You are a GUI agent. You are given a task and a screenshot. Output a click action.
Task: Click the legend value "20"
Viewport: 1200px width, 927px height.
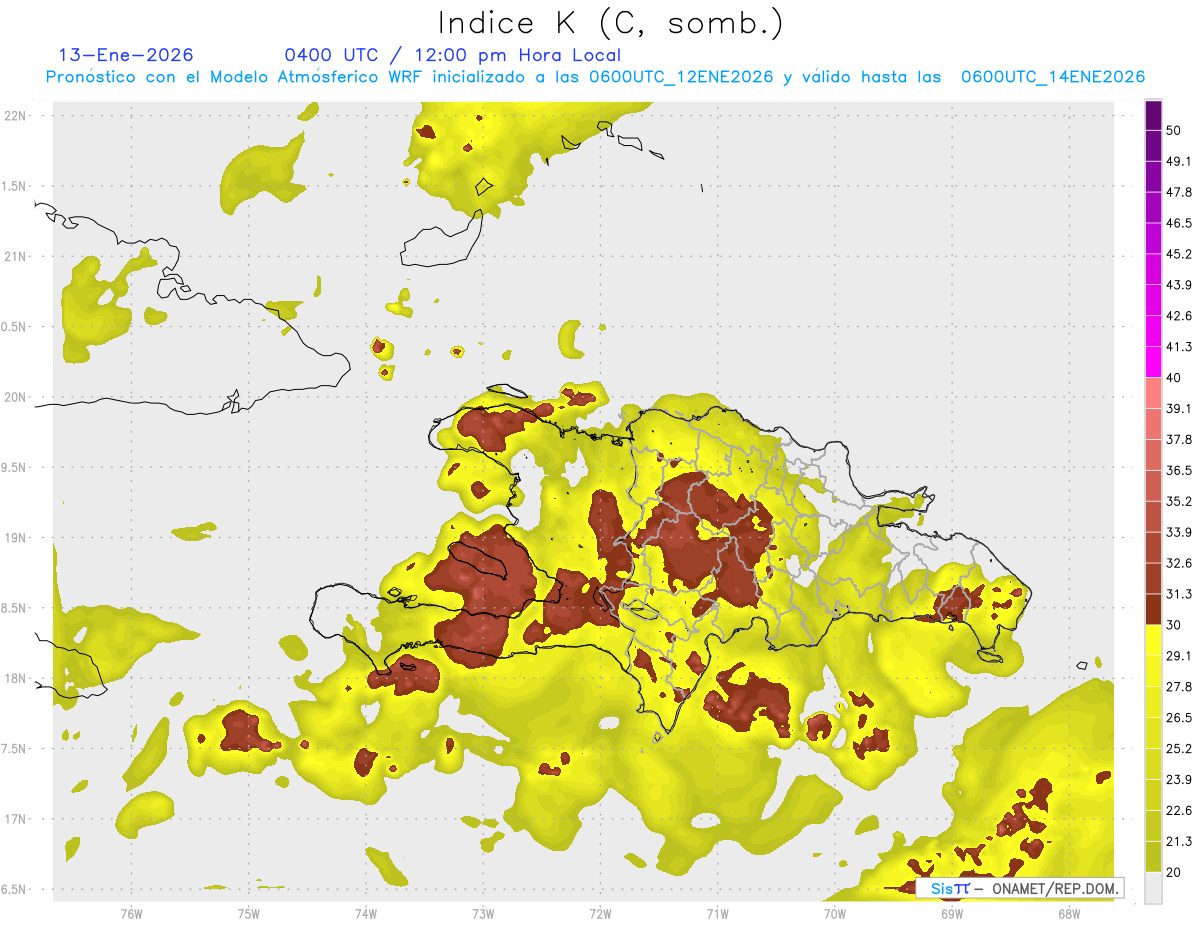coord(1174,873)
